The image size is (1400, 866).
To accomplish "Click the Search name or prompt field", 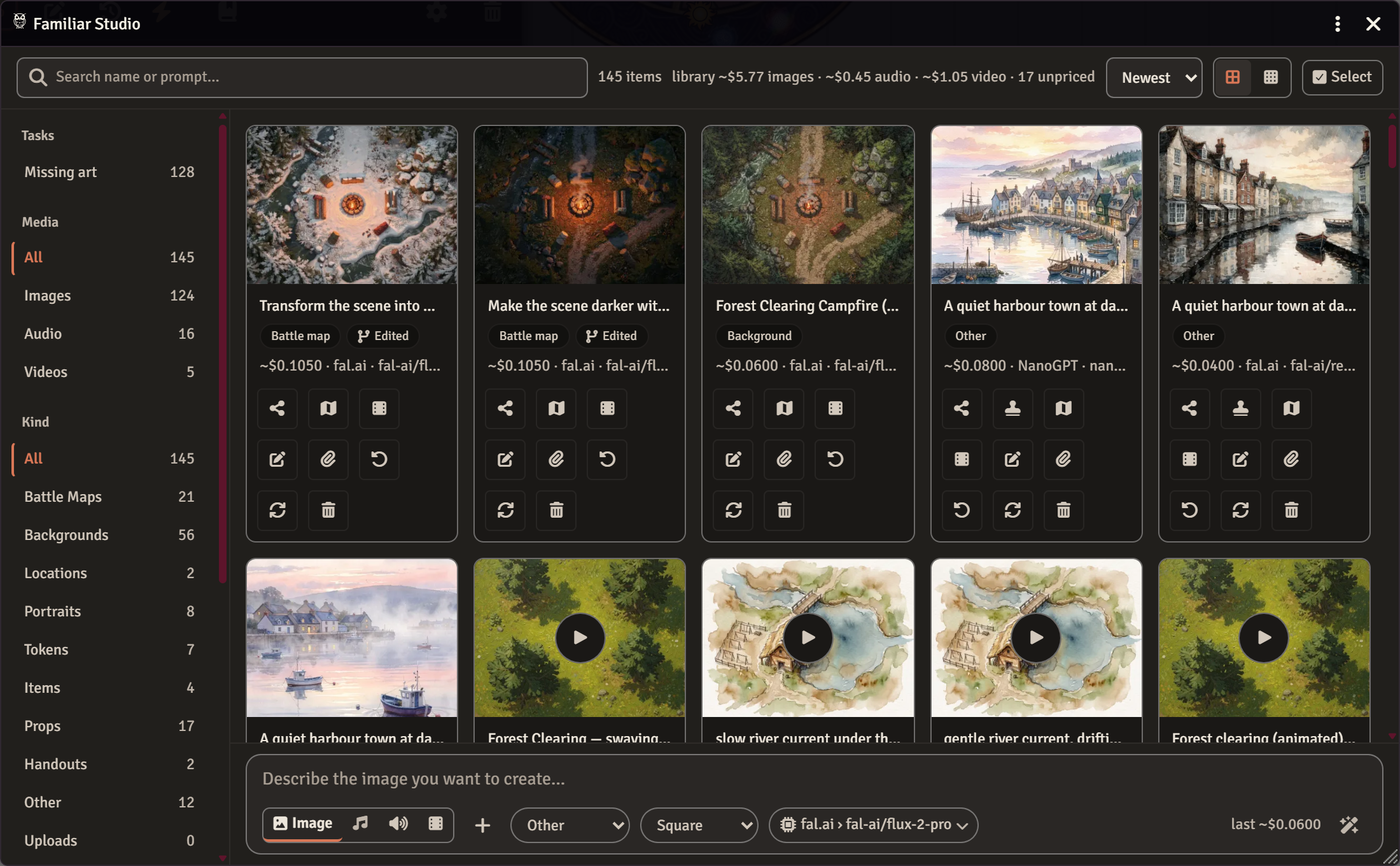I will coord(302,77).
